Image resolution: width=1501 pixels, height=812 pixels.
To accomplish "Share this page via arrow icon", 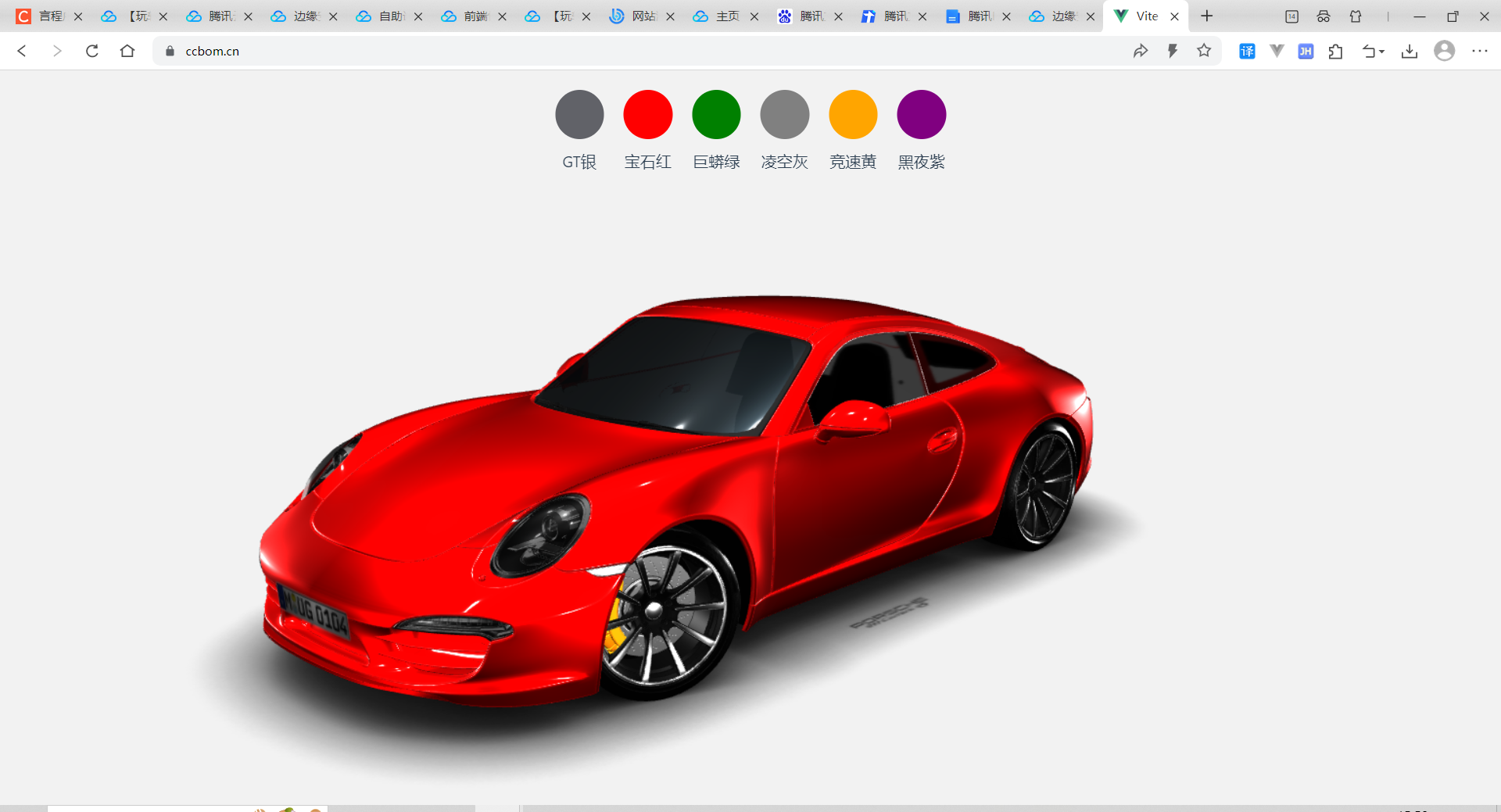I will click(x=1141, y=51).
